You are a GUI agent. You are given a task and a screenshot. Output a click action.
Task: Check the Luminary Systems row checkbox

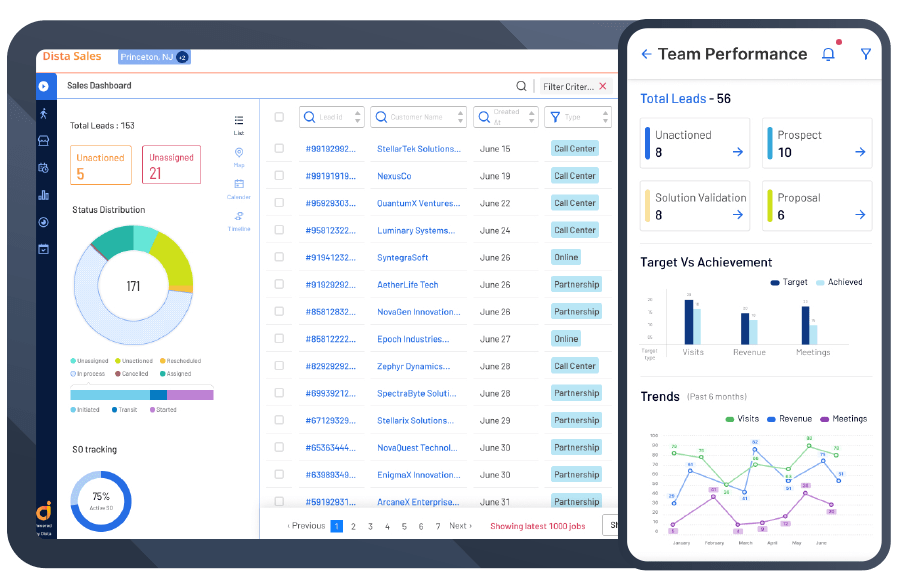pos(279,230)
